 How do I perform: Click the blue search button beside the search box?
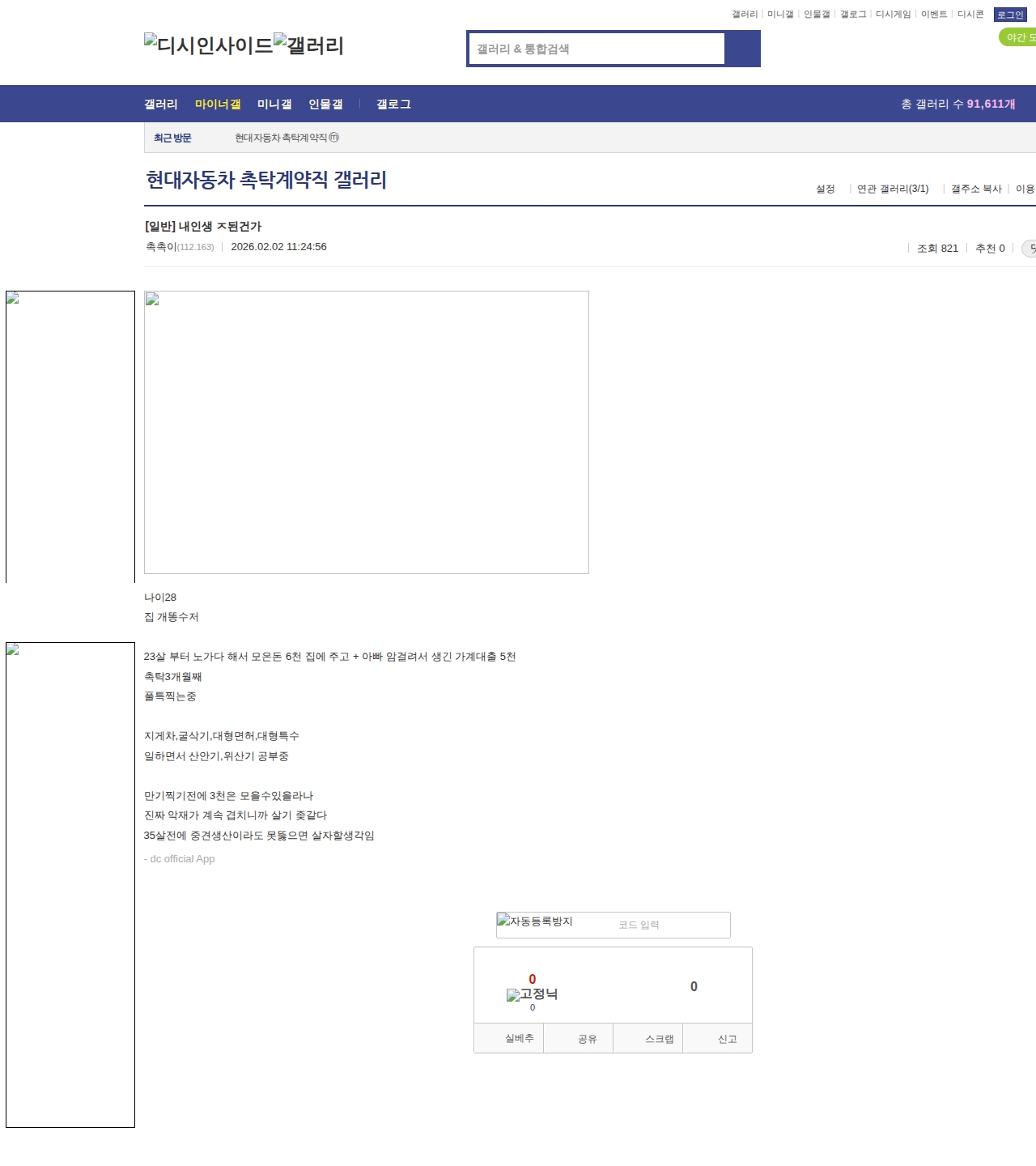click(742, 49)
